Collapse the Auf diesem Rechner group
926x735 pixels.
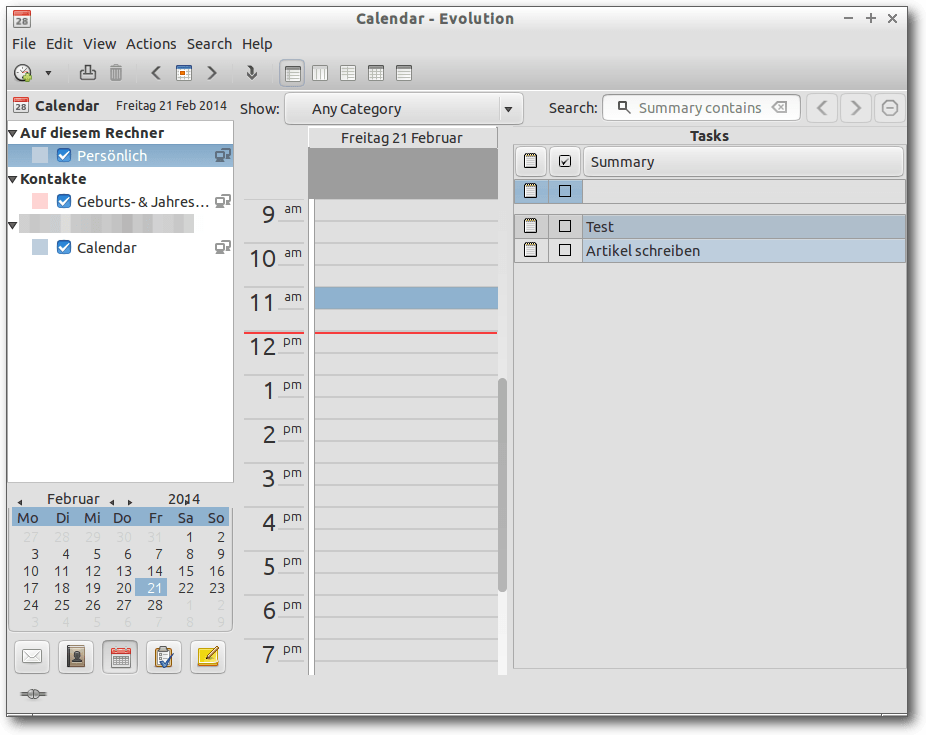tap(12, 133)
